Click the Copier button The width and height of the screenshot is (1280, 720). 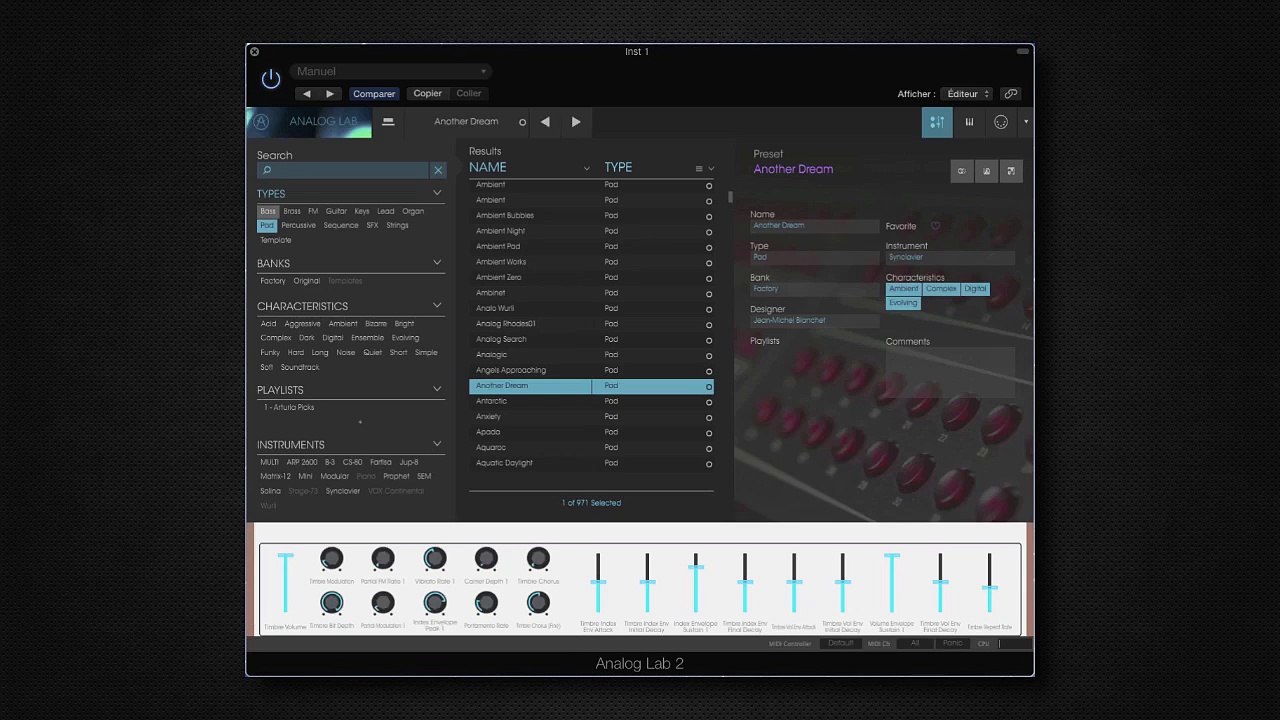tap(428, 94)
